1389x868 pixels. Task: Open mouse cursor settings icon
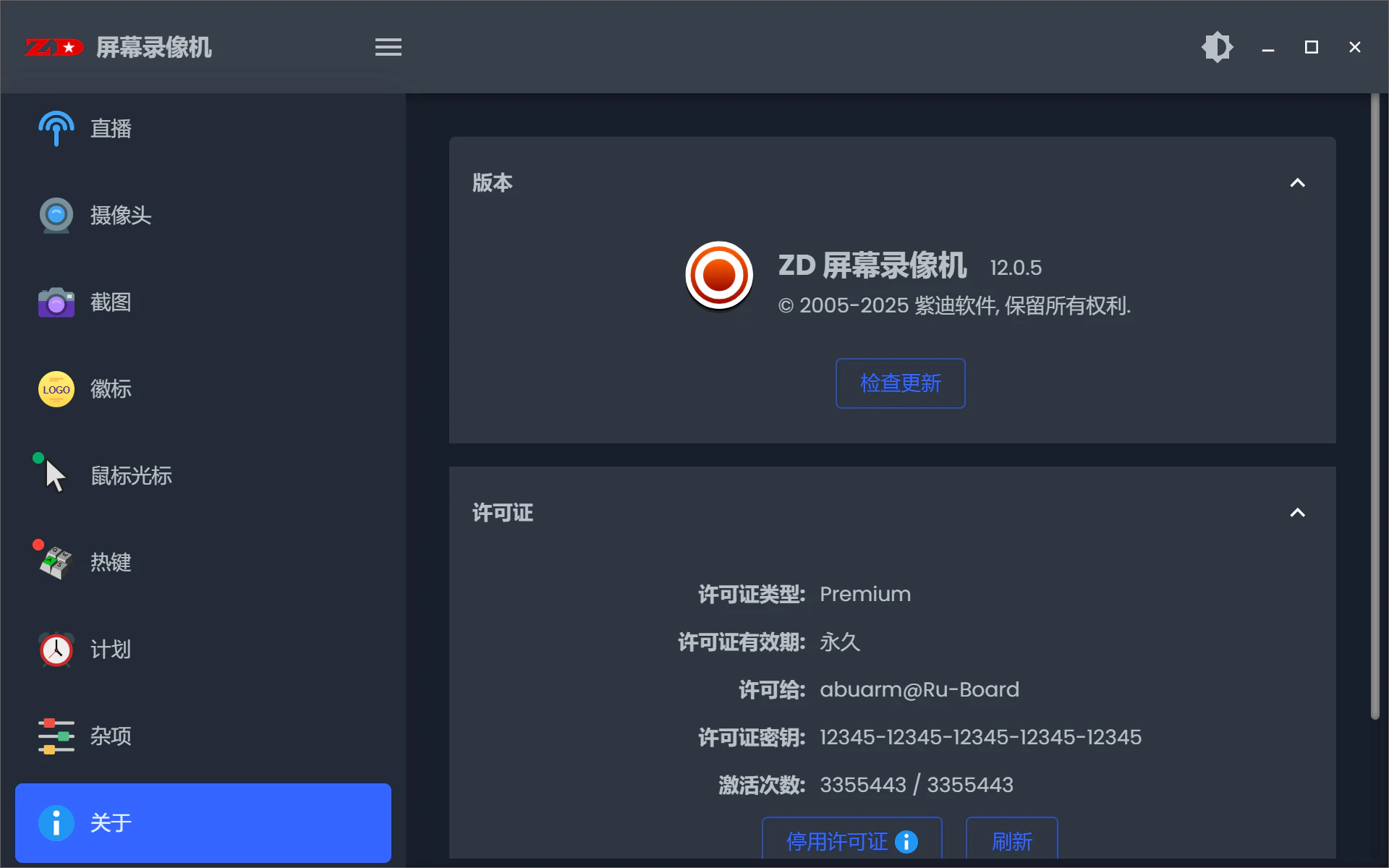54,476
